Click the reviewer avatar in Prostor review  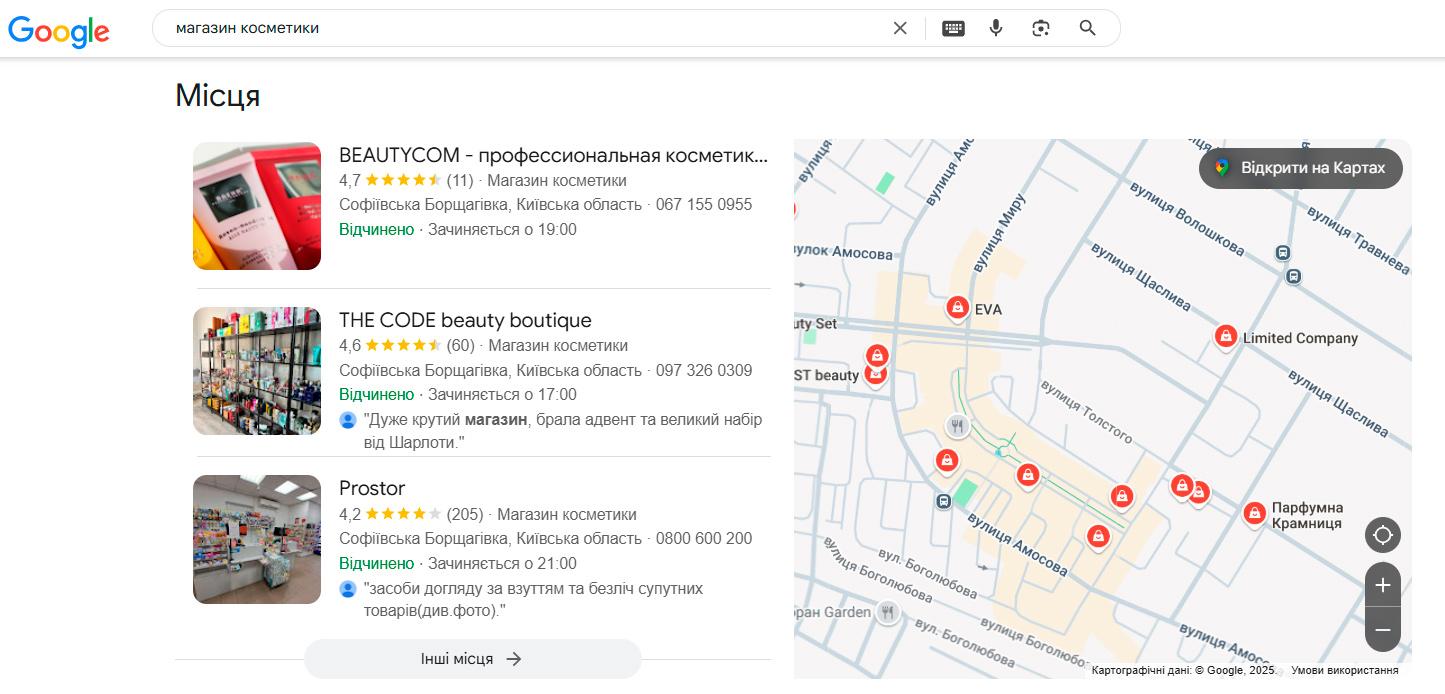click(348, 589)
